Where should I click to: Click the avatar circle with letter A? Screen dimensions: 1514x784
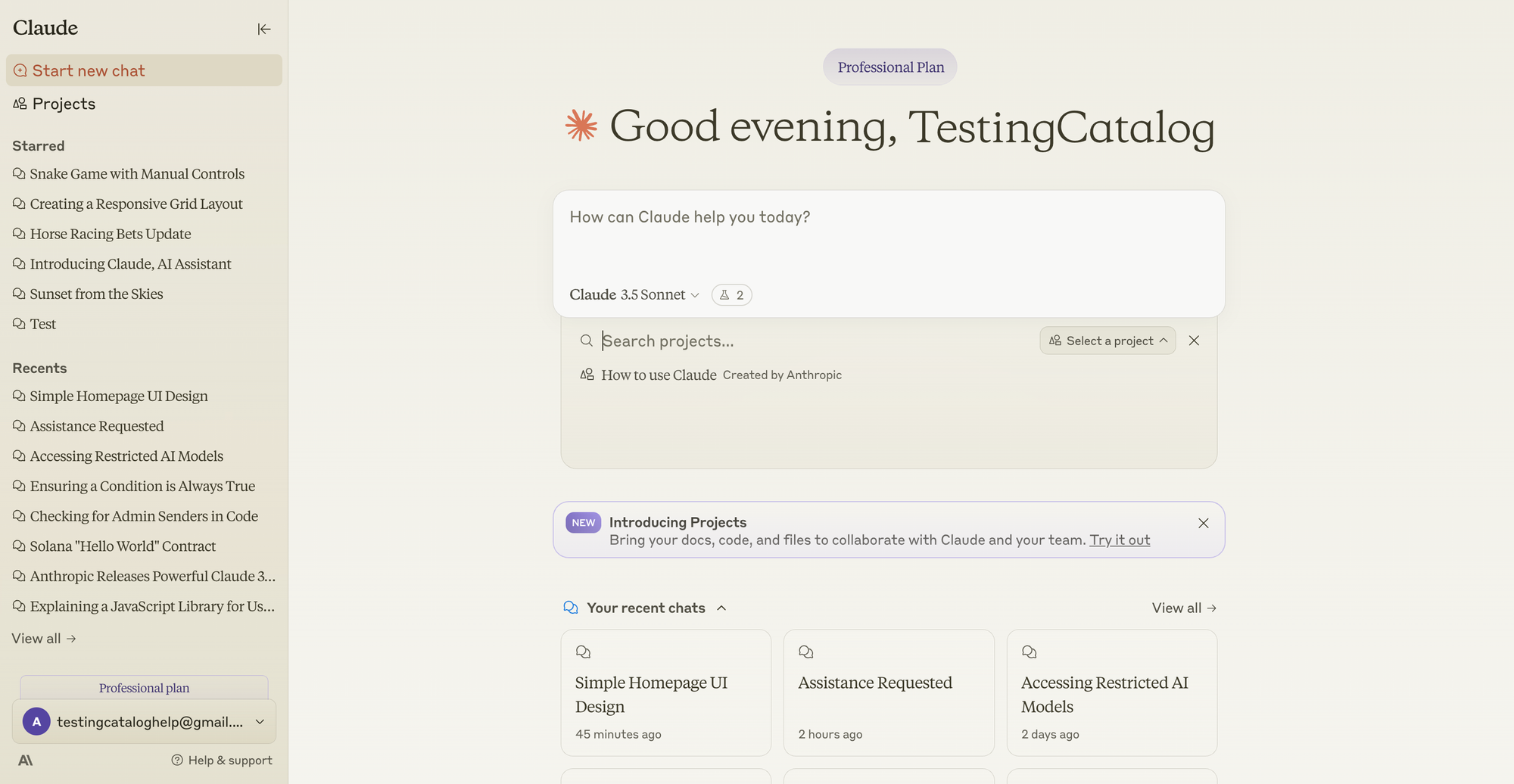coord(36,721)
